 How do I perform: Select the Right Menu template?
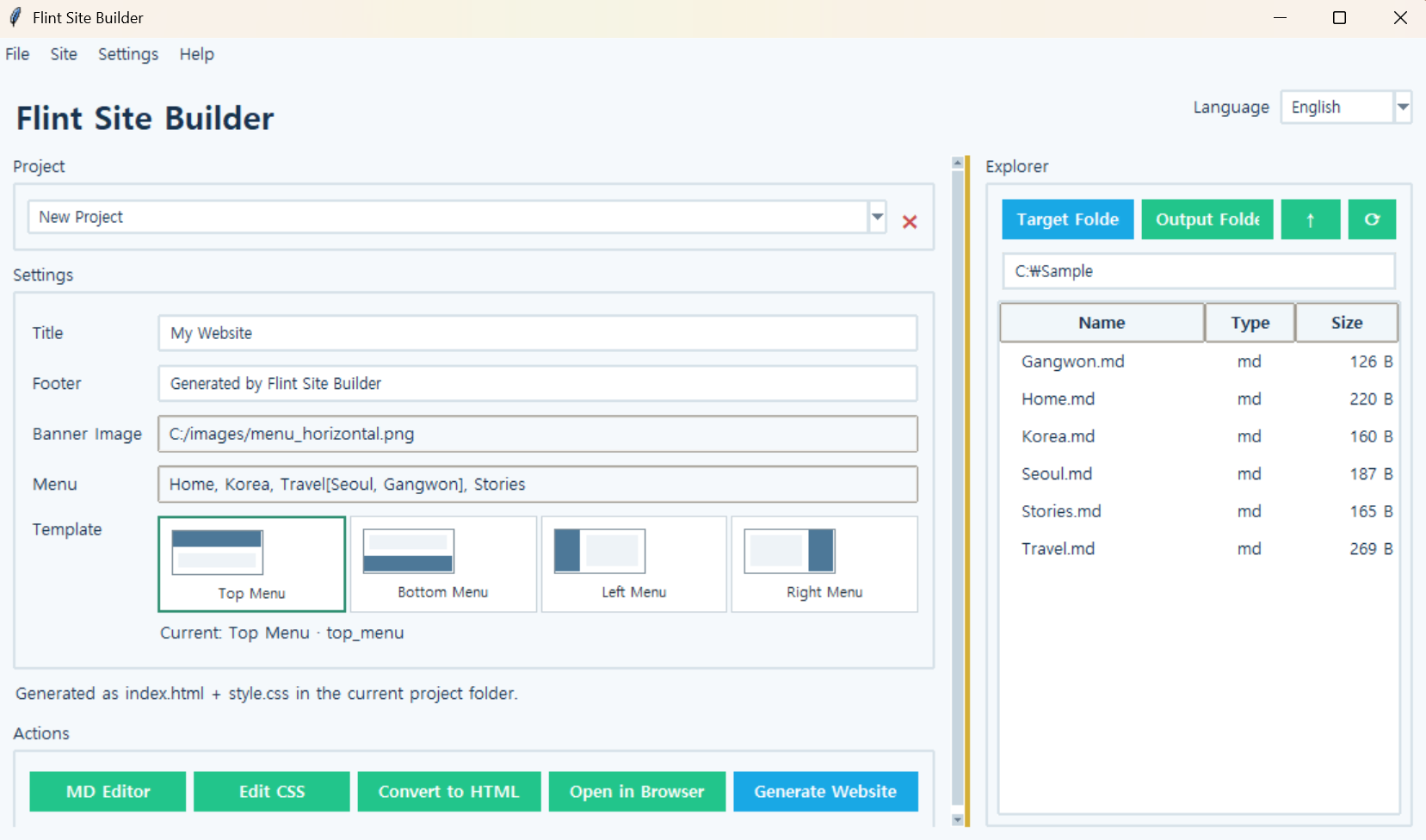pos(824,564)
